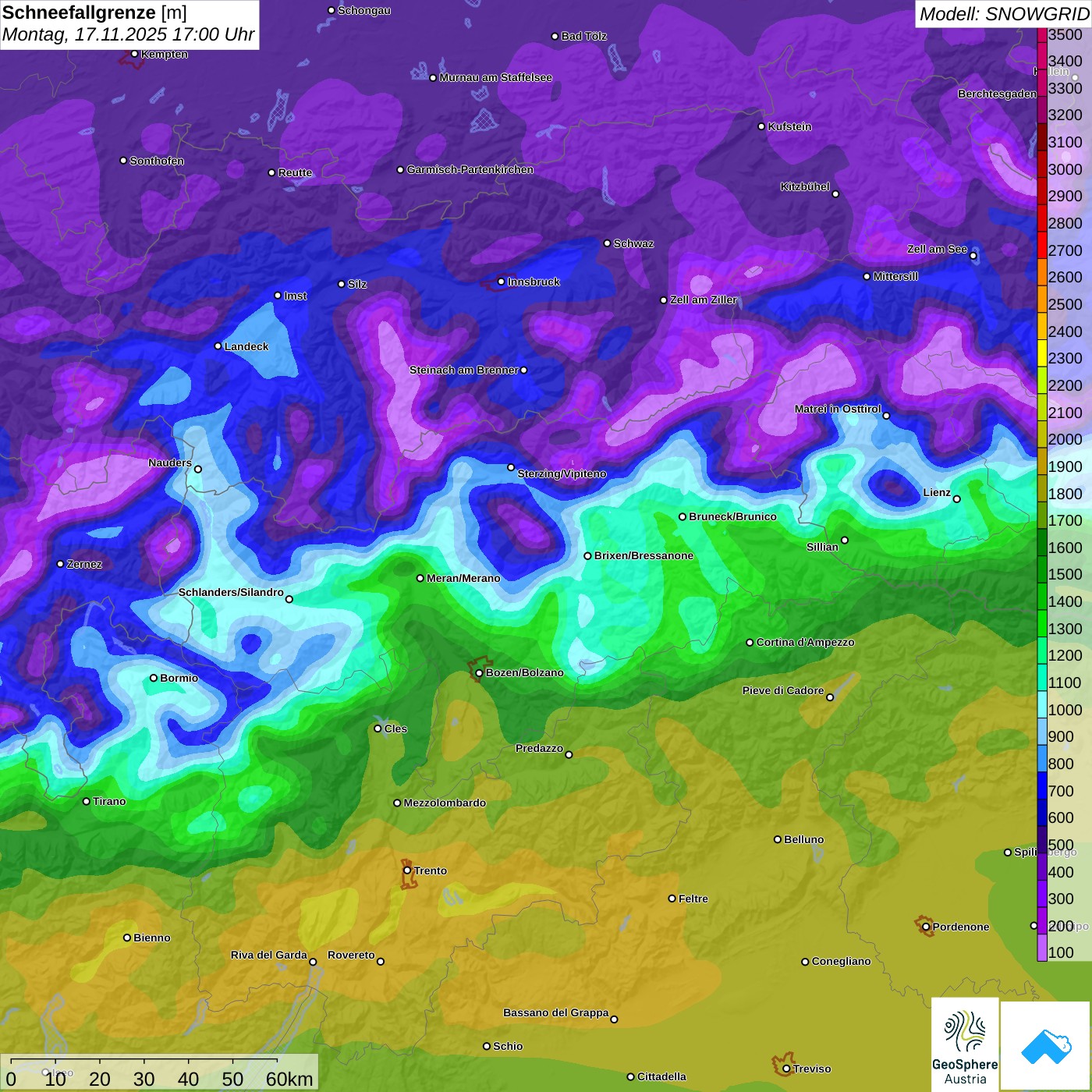
Task: Click the Tirano location dot
Action: 87,801
